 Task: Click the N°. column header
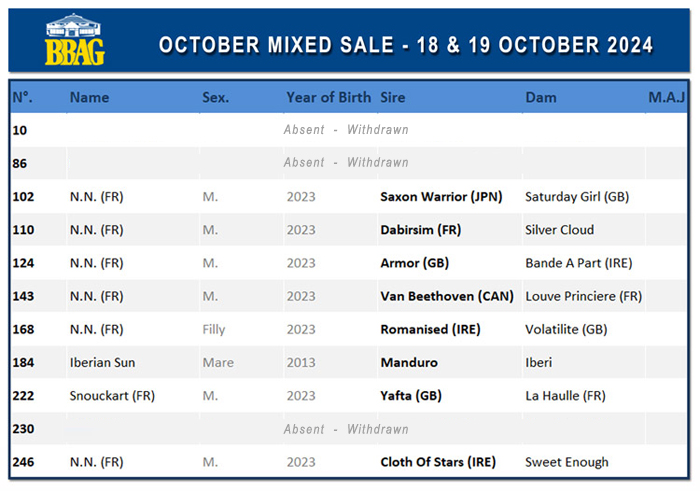[22, 97]
